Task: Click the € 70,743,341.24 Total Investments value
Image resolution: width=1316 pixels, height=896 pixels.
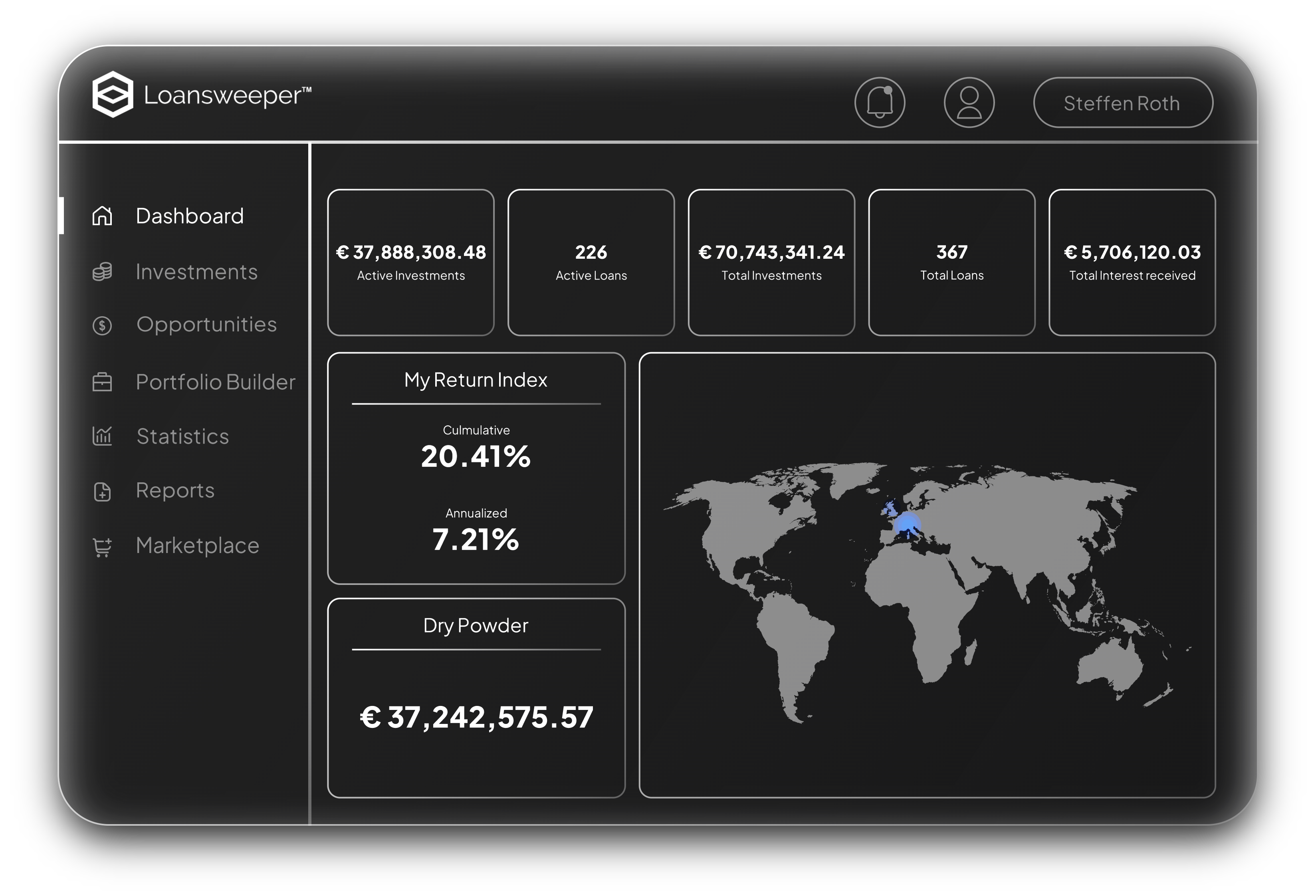Action: point(771,252)
